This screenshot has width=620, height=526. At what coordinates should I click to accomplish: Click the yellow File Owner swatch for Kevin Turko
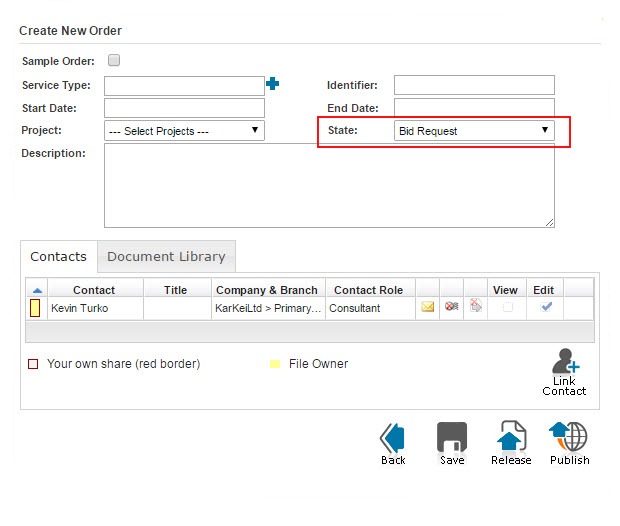[35, 308]
